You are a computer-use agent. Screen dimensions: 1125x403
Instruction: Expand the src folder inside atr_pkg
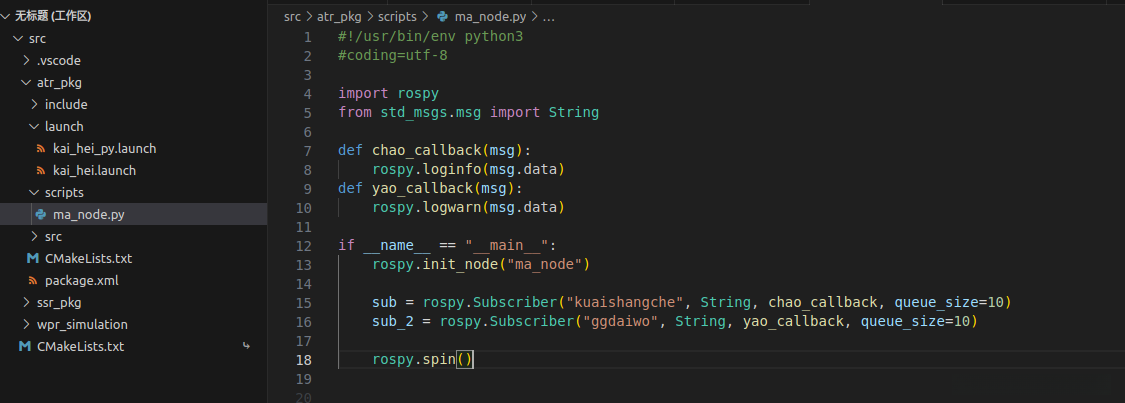click(33, 236)
